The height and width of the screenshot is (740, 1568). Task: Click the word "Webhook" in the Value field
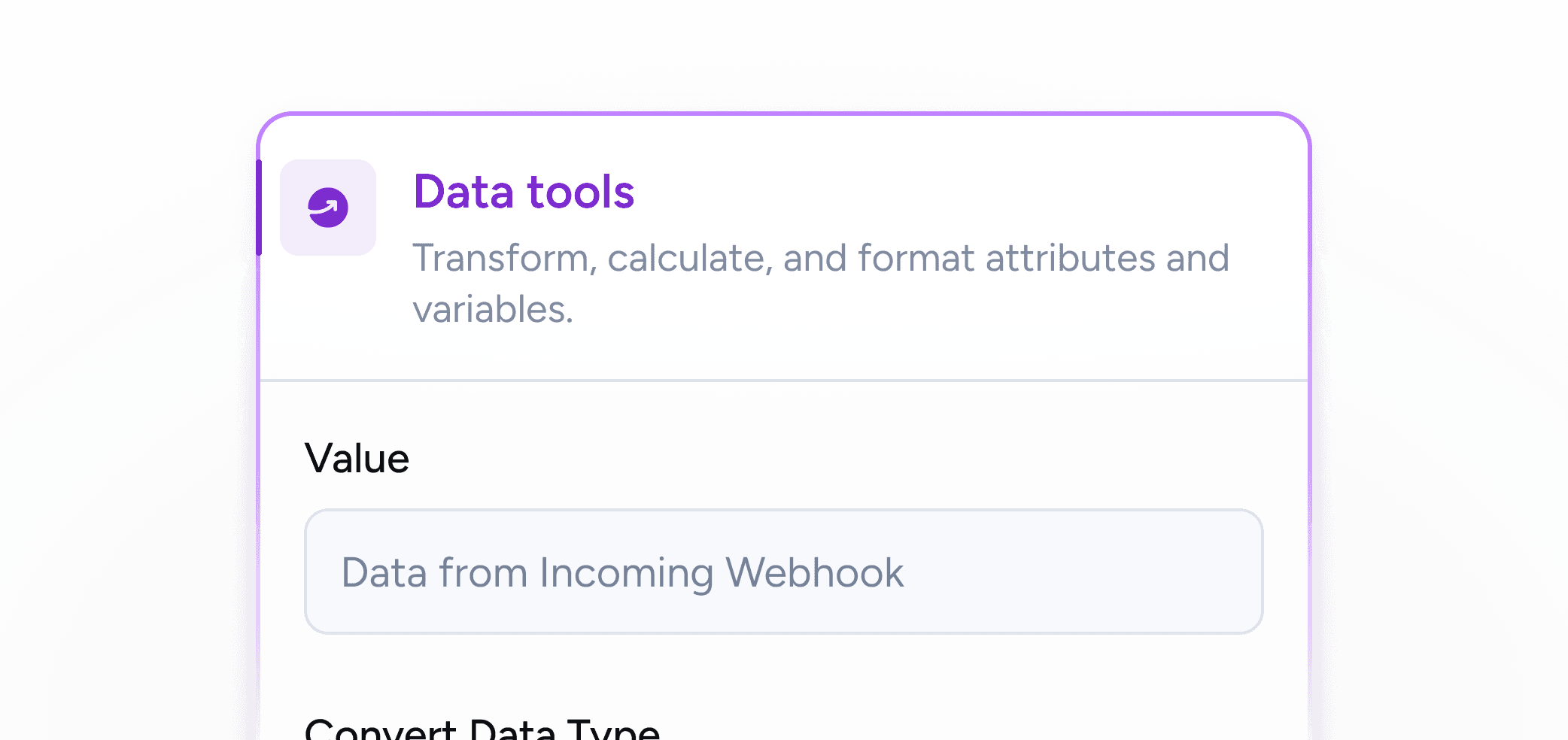(814, 572)
